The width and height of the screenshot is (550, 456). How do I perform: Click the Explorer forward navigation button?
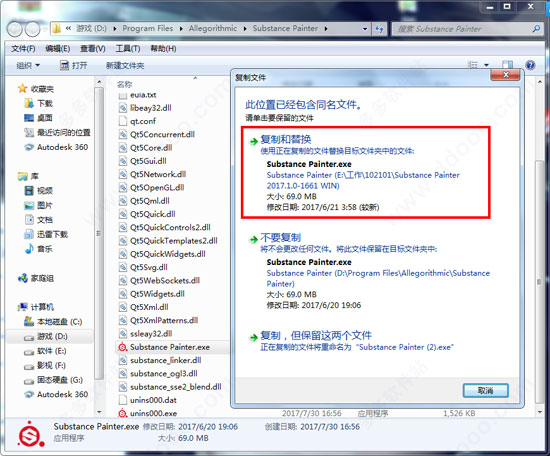click(x=33, y=29)
